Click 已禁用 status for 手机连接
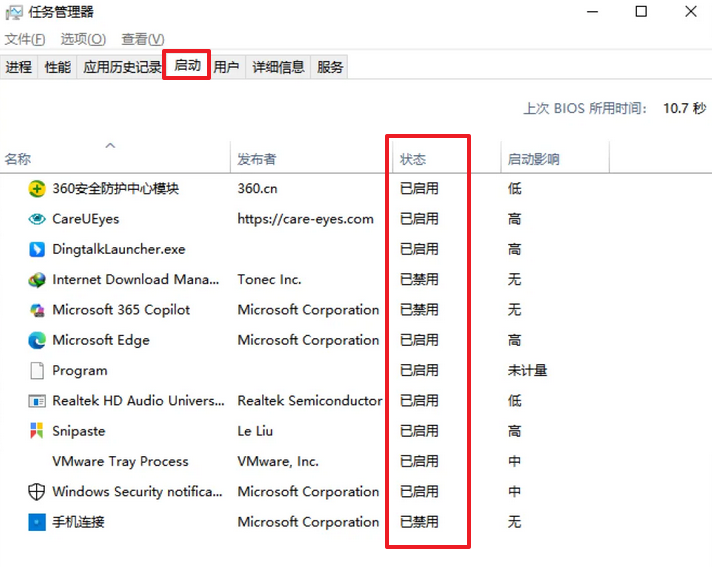The width and height of the screenshot is (712, 567). tap(419, 522)
